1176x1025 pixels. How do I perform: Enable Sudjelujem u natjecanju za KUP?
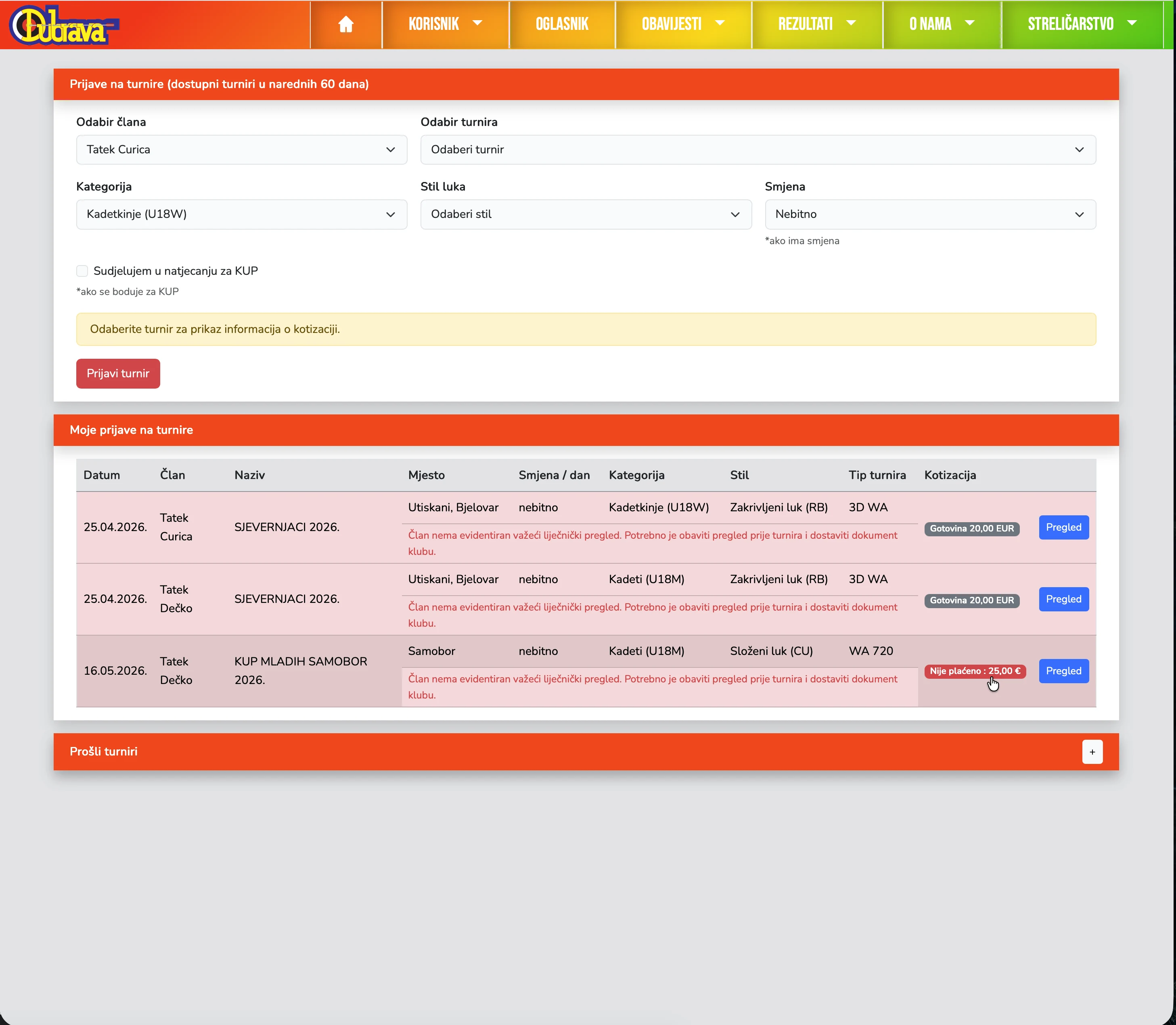[82, 271]
